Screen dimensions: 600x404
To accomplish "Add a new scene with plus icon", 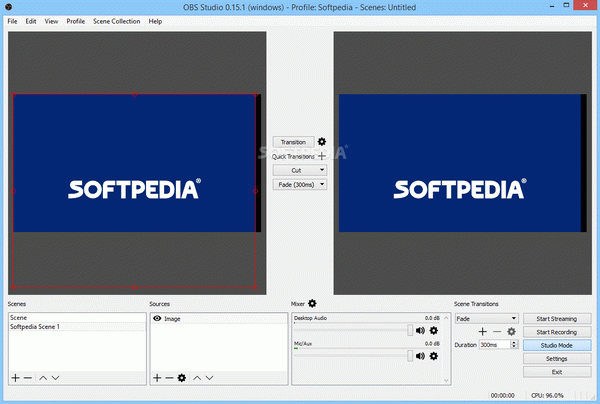I will pyautogui.click(x=15, y=378).
